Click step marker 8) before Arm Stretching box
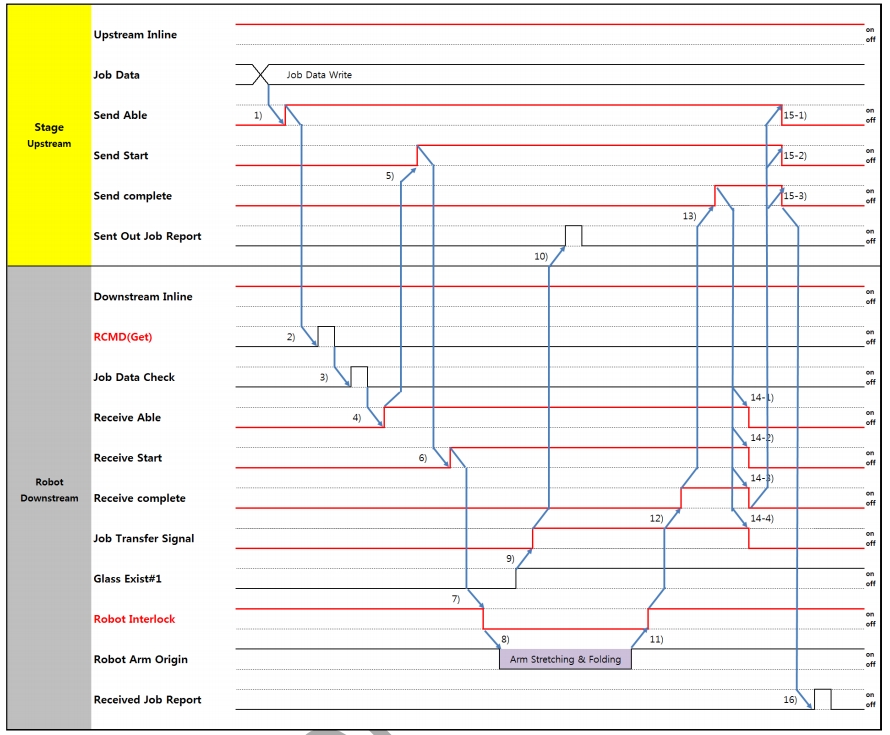This screenshot has width=890, height=735. point(505,638)
